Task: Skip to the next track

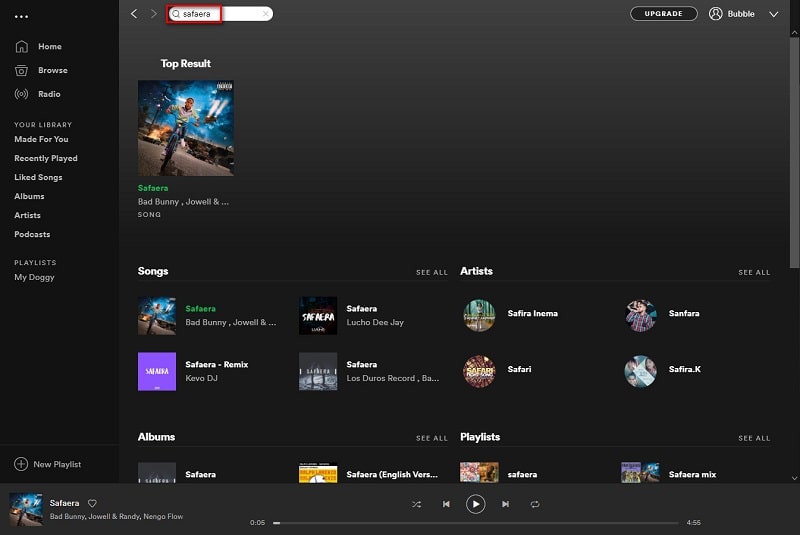Action: 505,504
